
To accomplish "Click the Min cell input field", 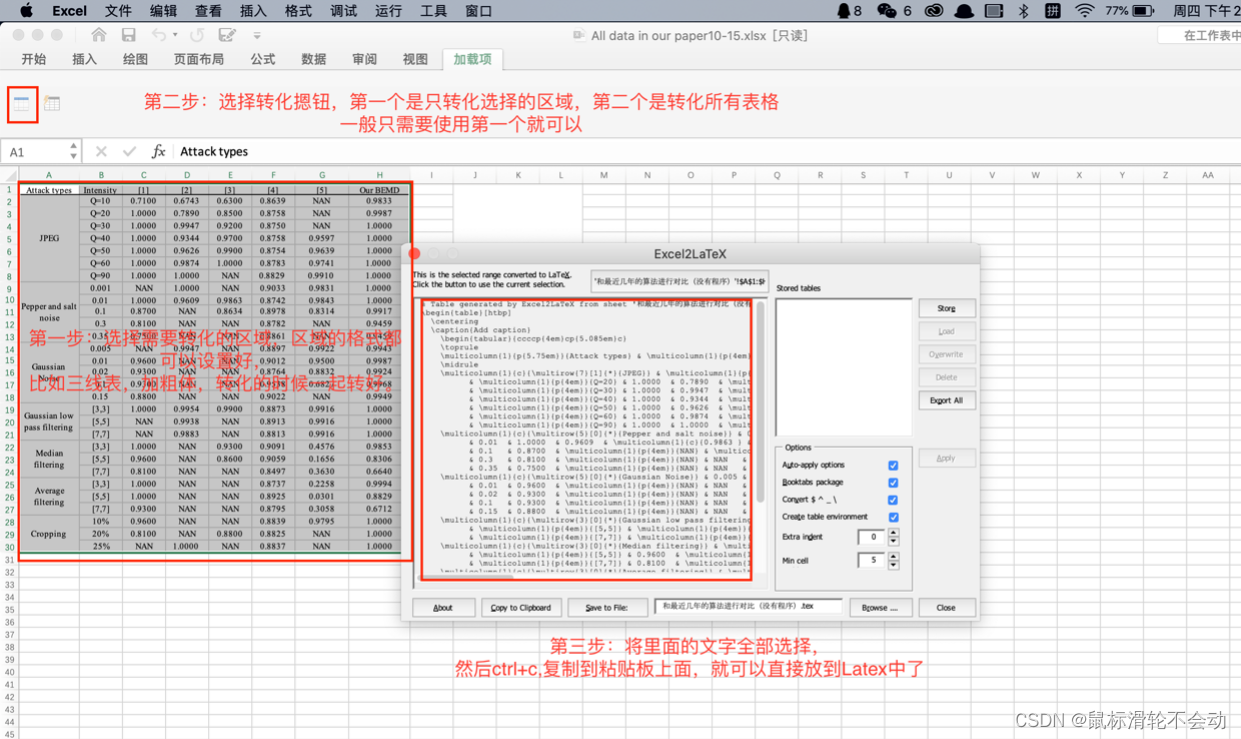I will coord(872,561).
